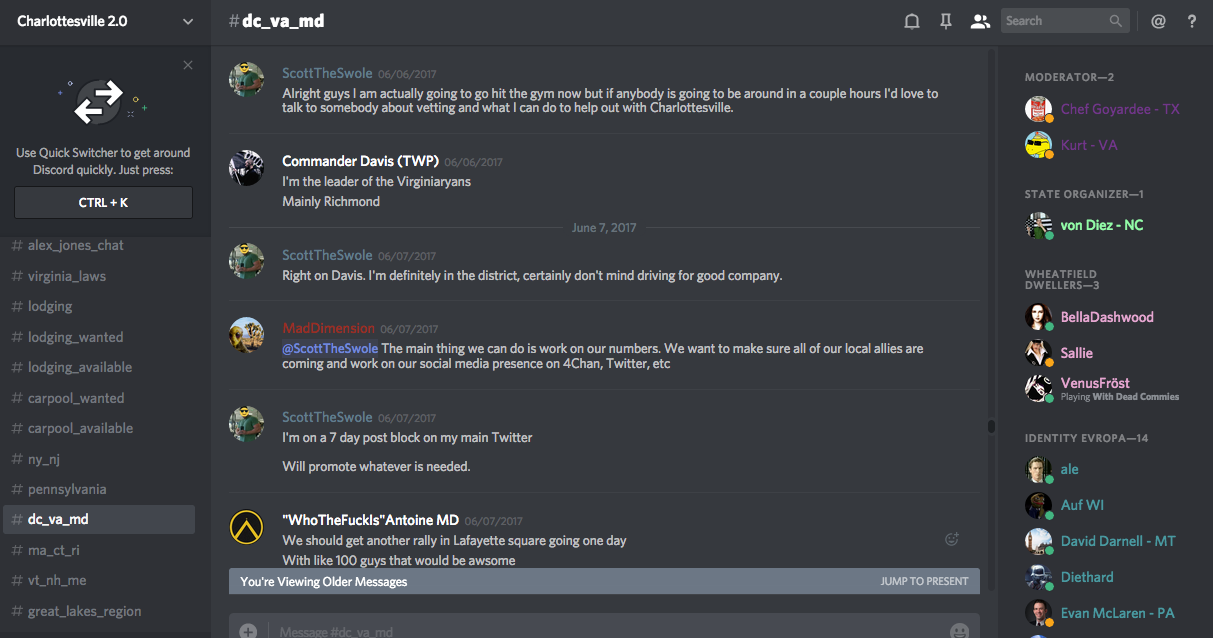Image resolution: width=1213 pixels, height=638 pixels.
Task: Open Chef Goyardee - TX member profile
Action: point(1119,109)
